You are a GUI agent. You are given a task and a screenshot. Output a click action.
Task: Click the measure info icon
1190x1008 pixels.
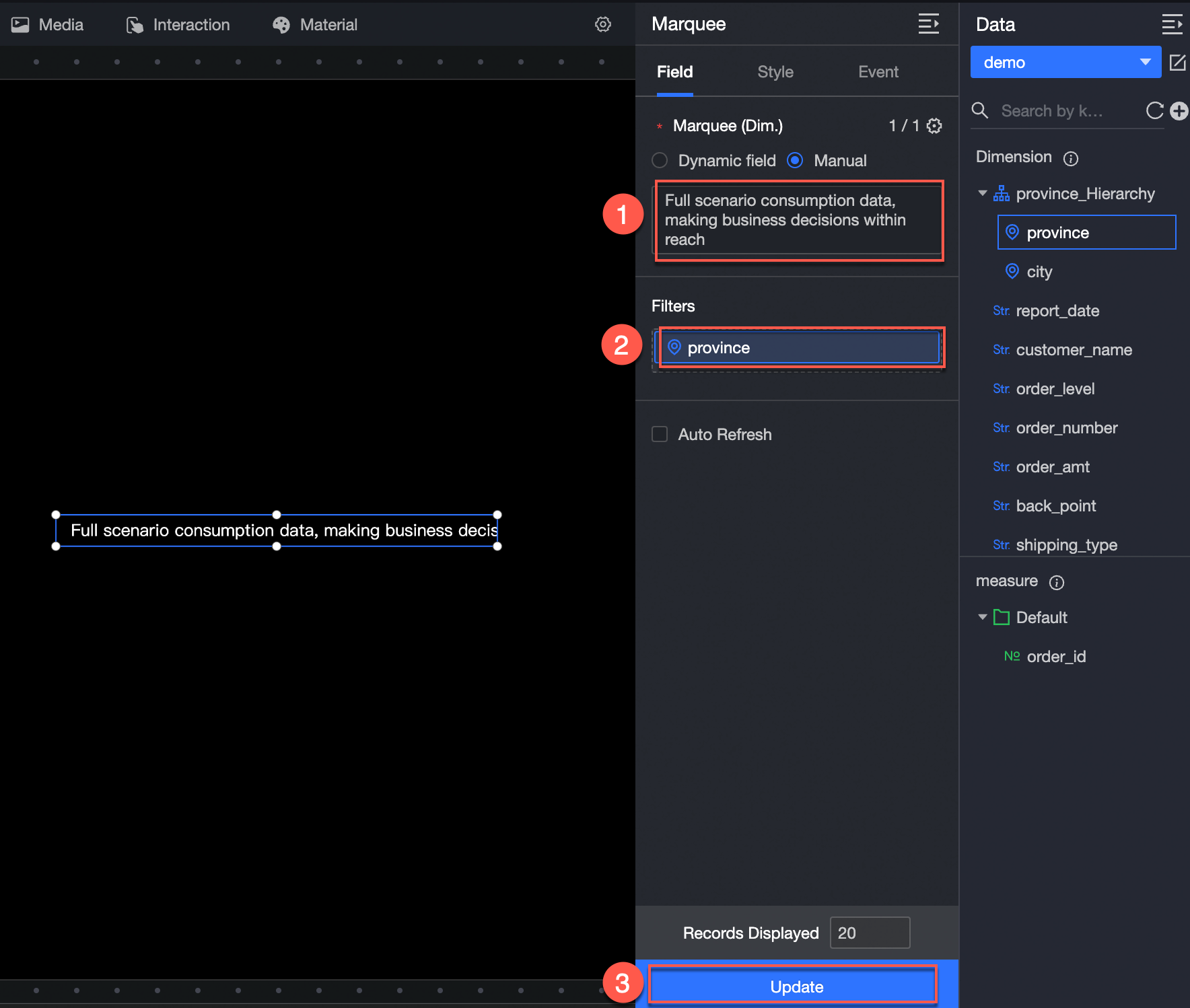point(1057,582)
